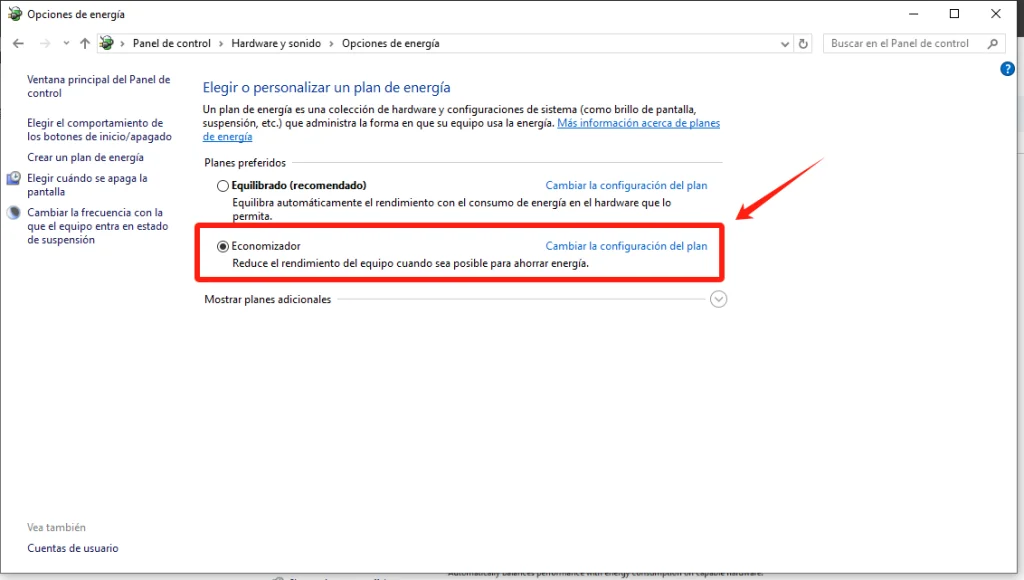The height and width of the screenshot is (580, 1024).
Task: Click the 'Vea también' label
Action: coord(56,527)
